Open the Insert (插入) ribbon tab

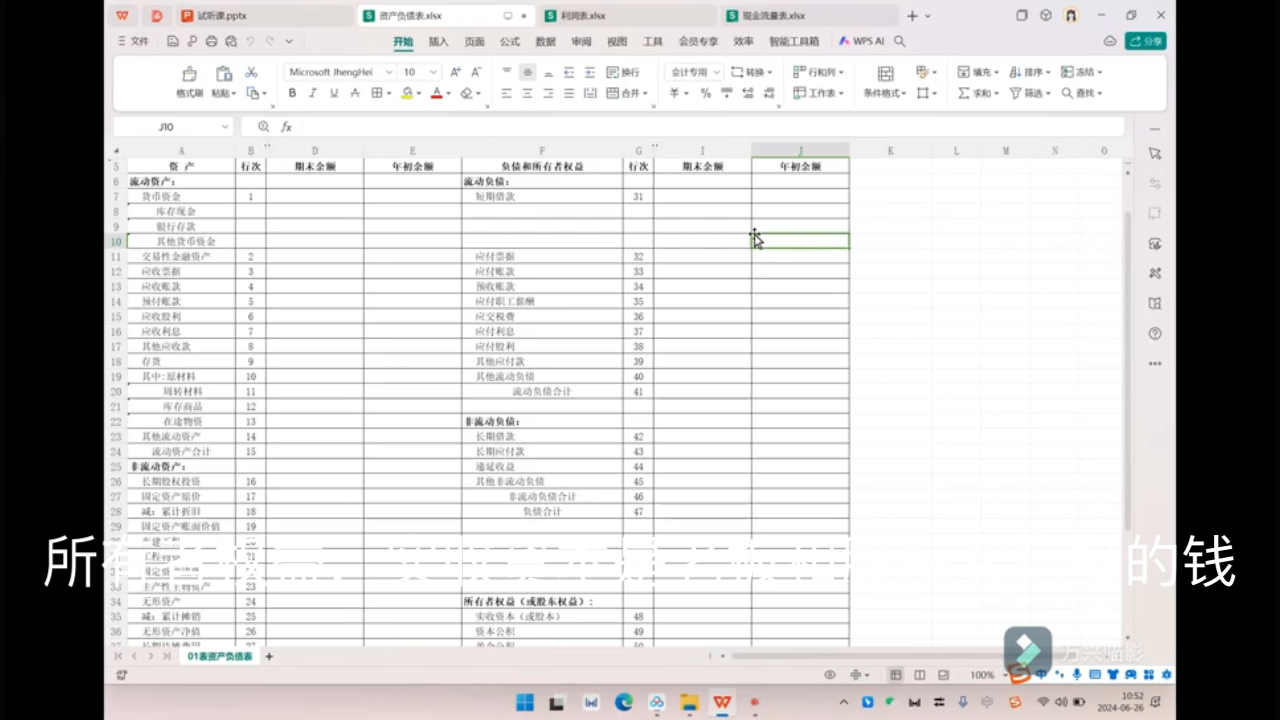click(438, 42)
